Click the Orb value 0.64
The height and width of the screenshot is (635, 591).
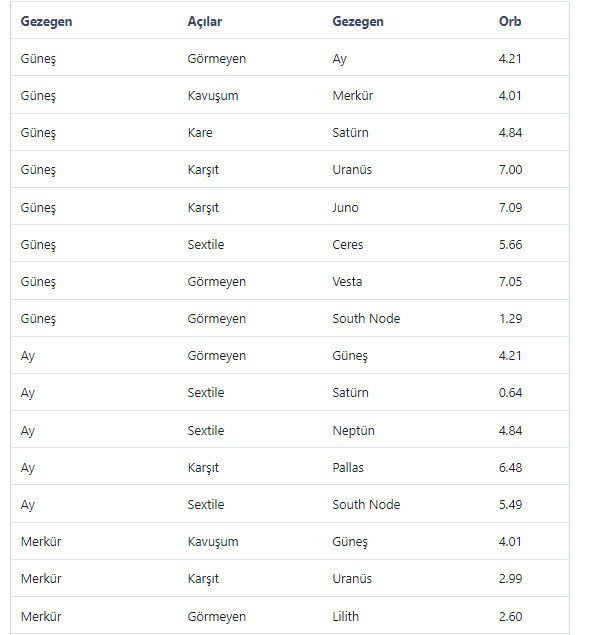pyautogui.click(x=510, y=393)
